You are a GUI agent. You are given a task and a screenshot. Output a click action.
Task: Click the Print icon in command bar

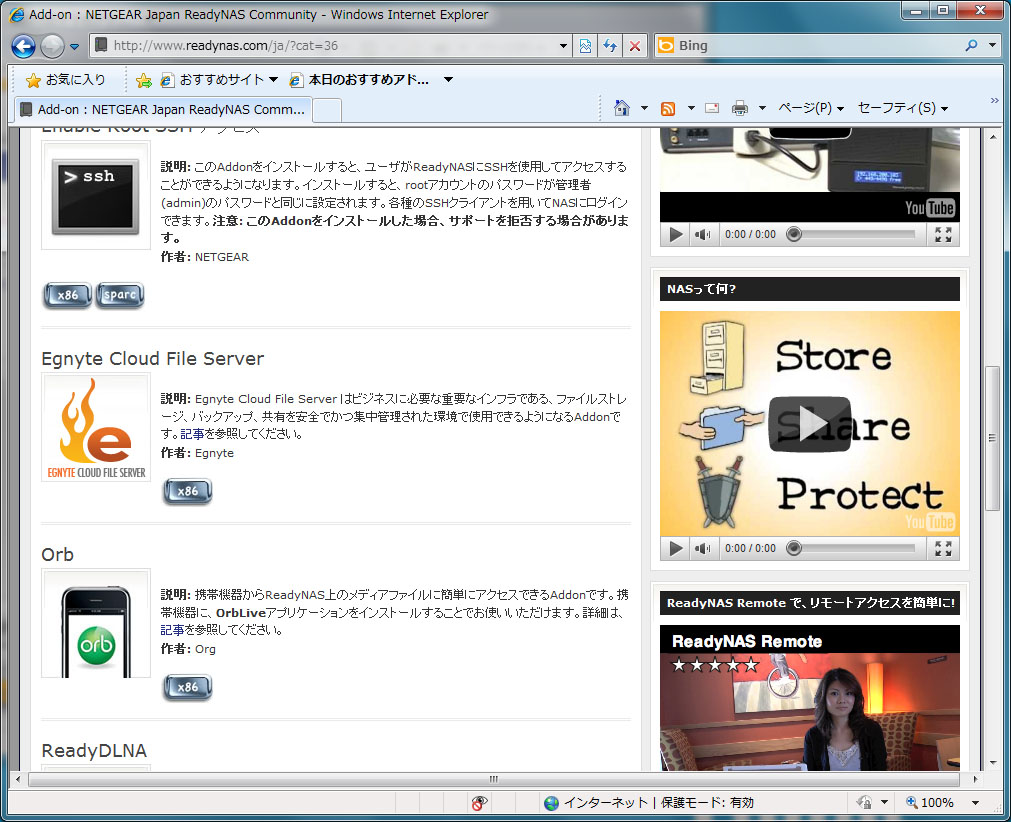coord(740,108)
